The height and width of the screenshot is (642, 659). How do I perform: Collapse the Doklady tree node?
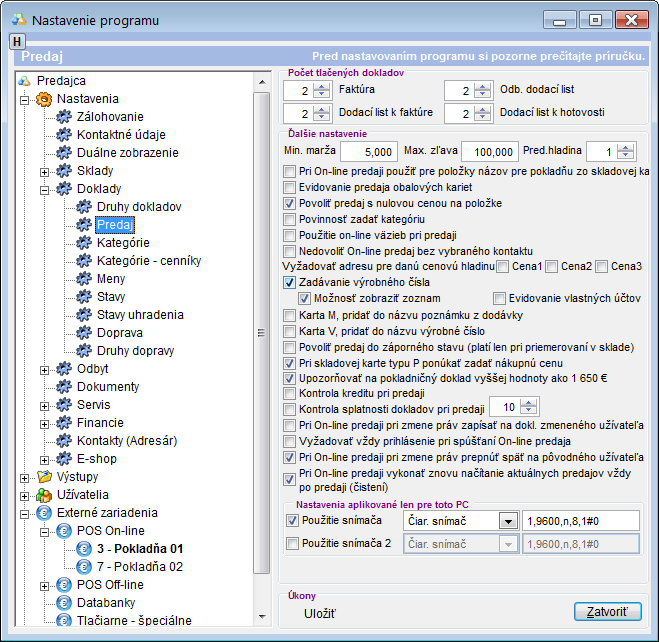45,189
